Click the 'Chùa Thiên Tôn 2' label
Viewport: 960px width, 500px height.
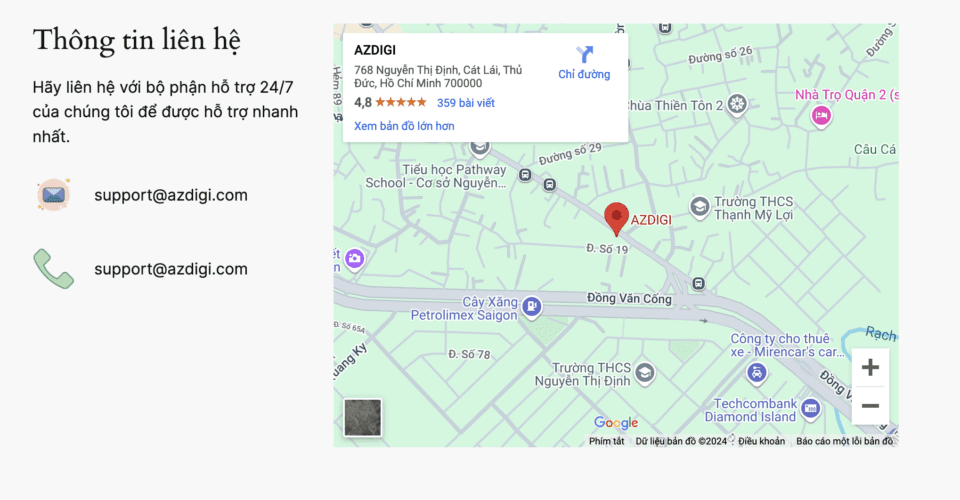tap(673, 106)
